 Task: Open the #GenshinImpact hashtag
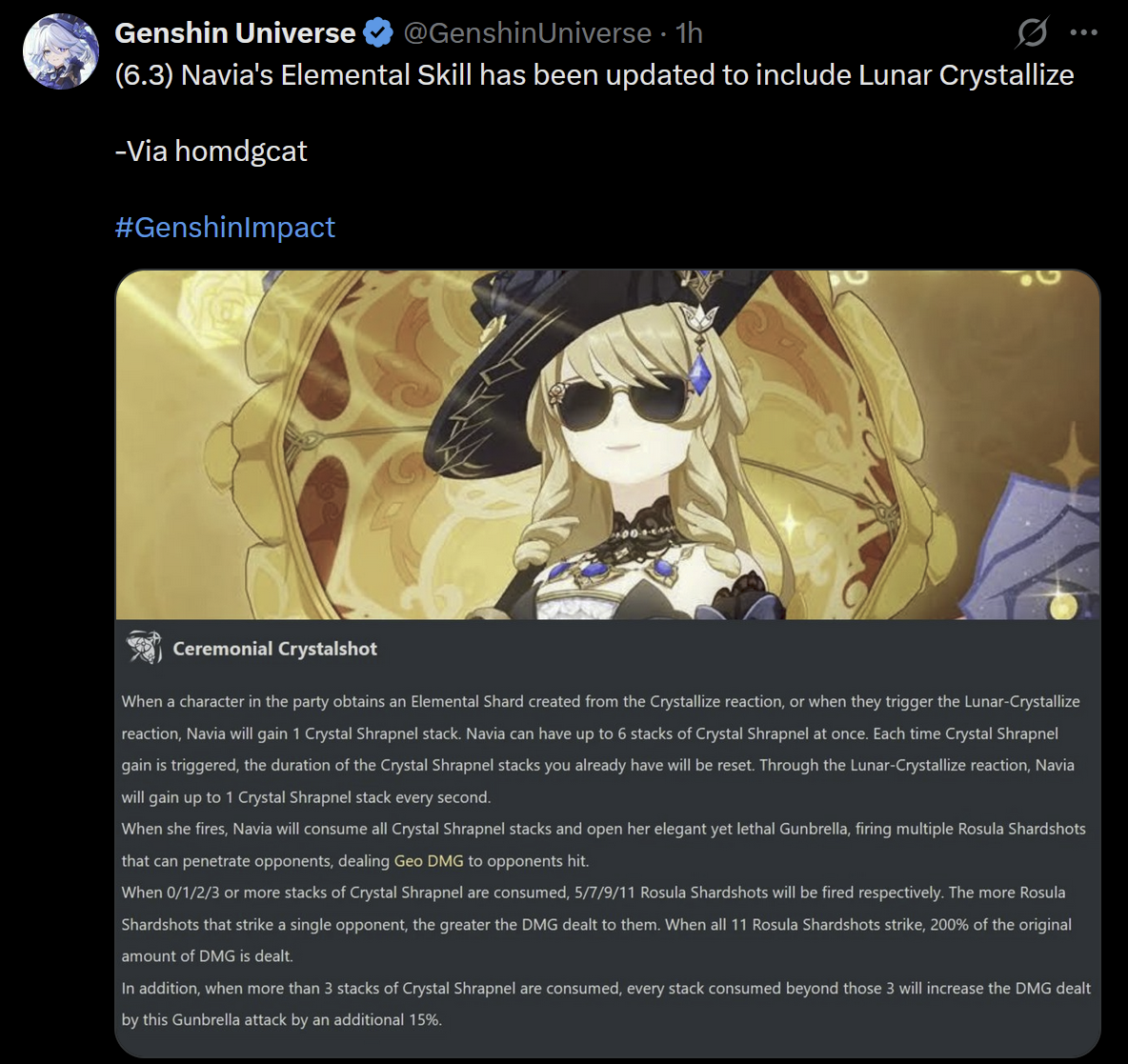click(x=225, y=228)
